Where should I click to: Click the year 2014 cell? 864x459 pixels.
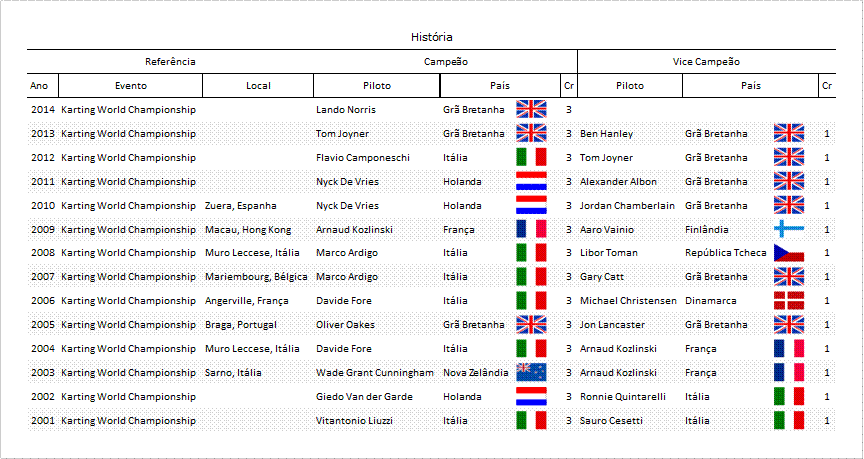tap(43, 109)
